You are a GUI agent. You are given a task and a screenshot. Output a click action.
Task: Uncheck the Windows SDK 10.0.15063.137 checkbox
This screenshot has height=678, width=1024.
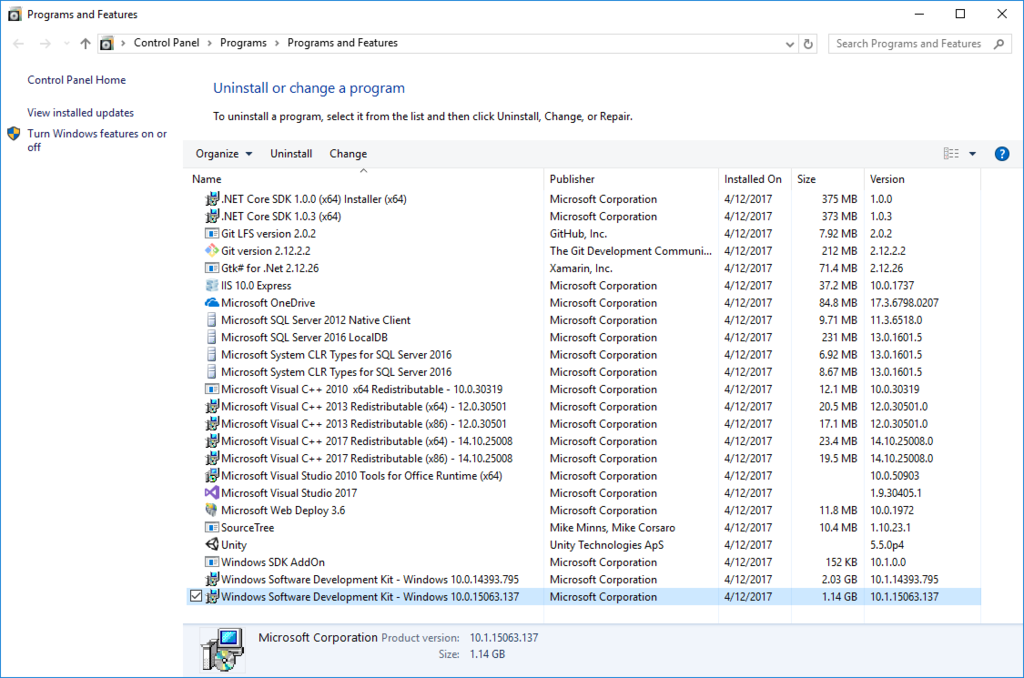click(x=196, y=596)
